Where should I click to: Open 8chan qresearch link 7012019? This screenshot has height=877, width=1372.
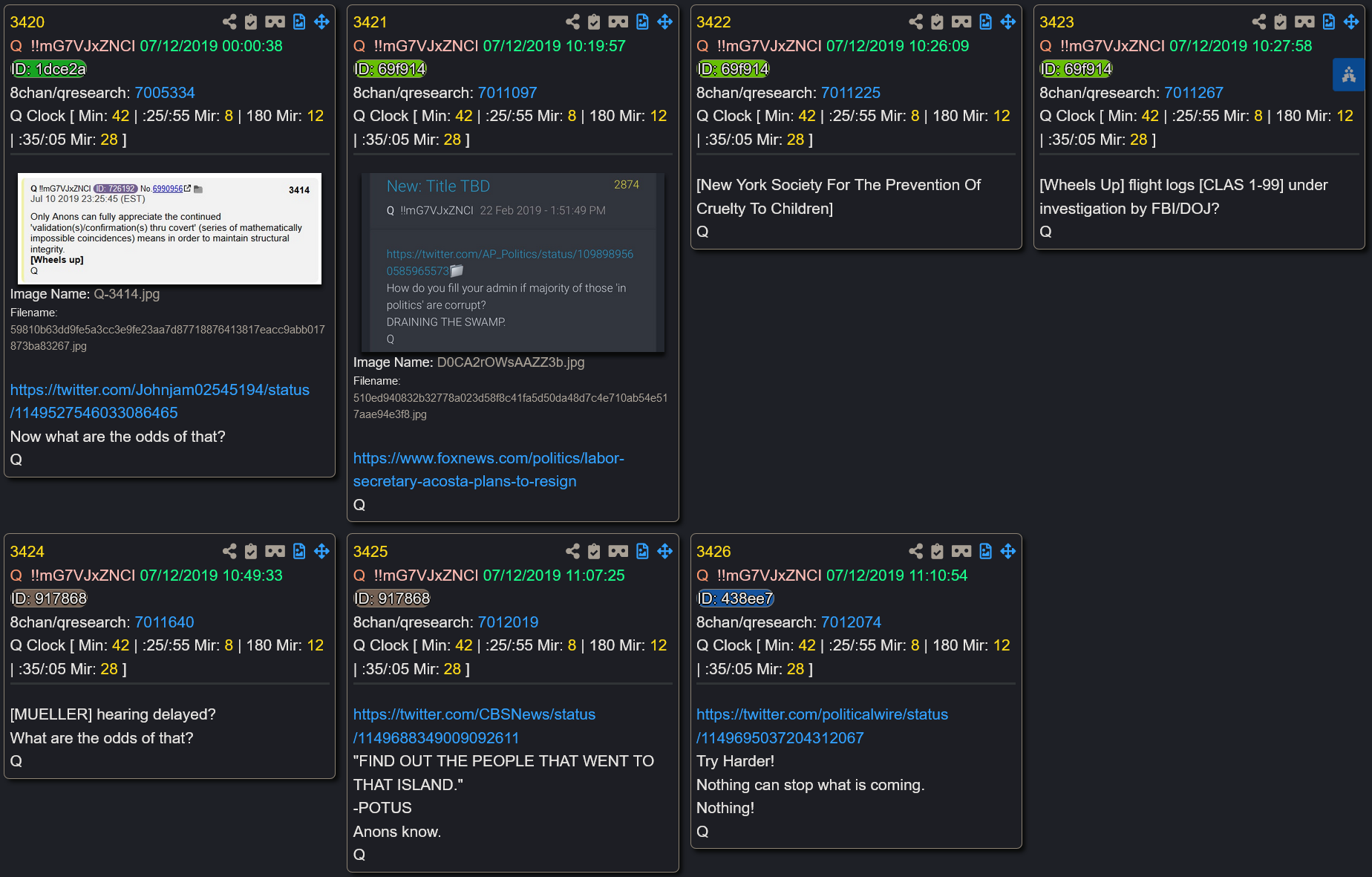coord(508,622)
